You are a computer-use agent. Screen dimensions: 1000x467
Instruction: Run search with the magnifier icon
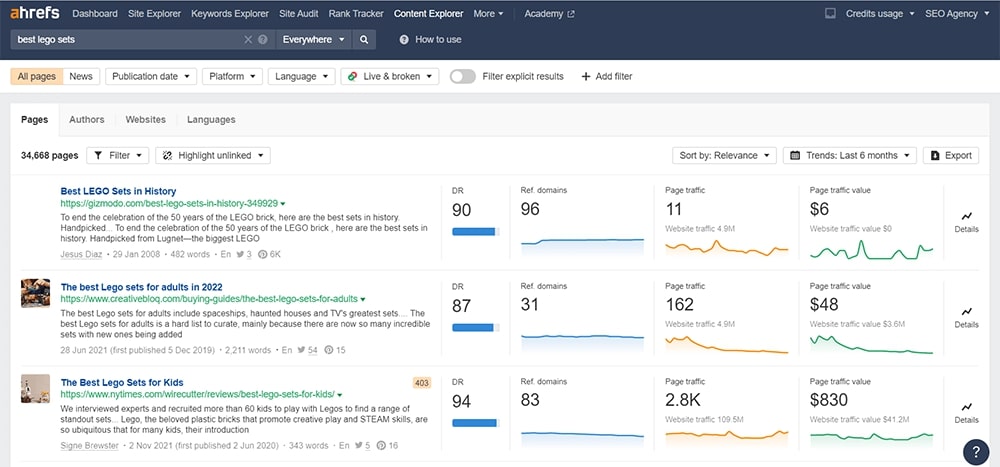[x=364, y=40]
